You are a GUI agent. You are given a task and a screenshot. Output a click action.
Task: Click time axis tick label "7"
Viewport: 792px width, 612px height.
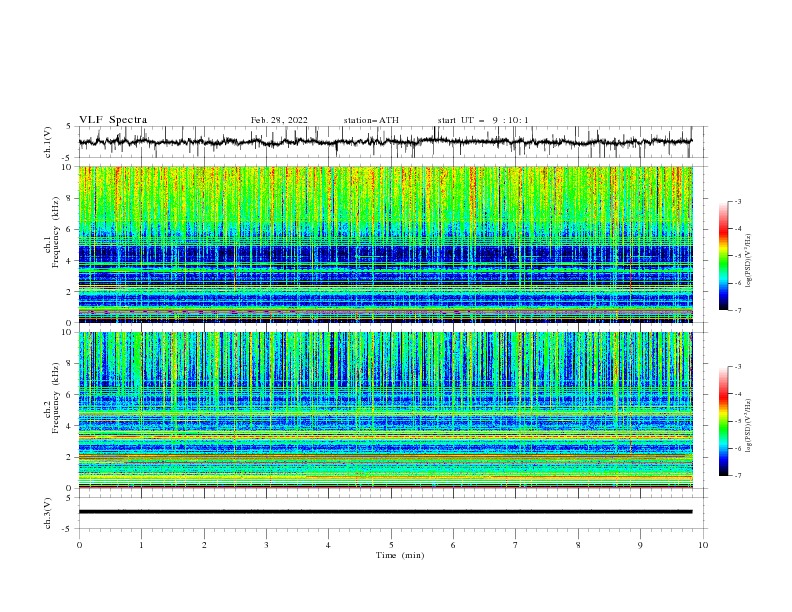[516, 545]
